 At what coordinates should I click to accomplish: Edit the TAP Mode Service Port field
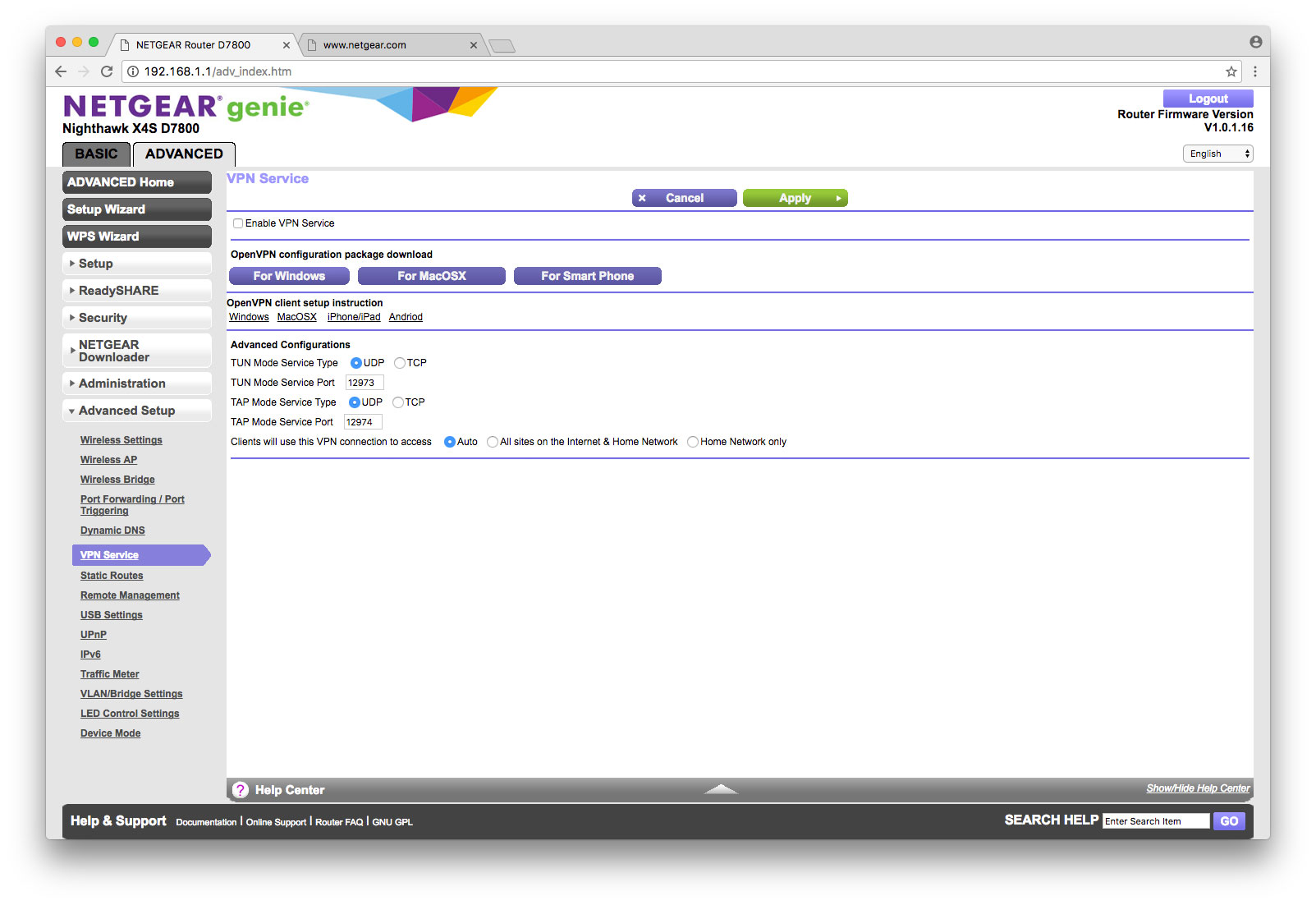click(x=363, y=422)
